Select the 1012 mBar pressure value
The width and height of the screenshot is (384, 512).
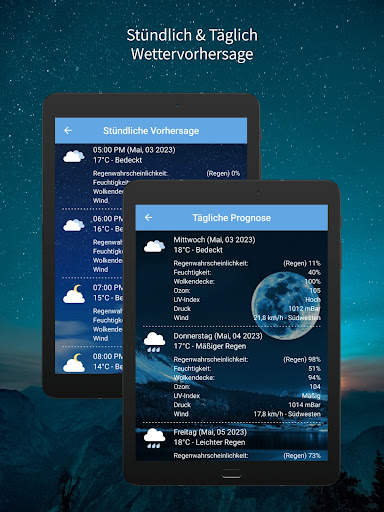tap(304, 308)
